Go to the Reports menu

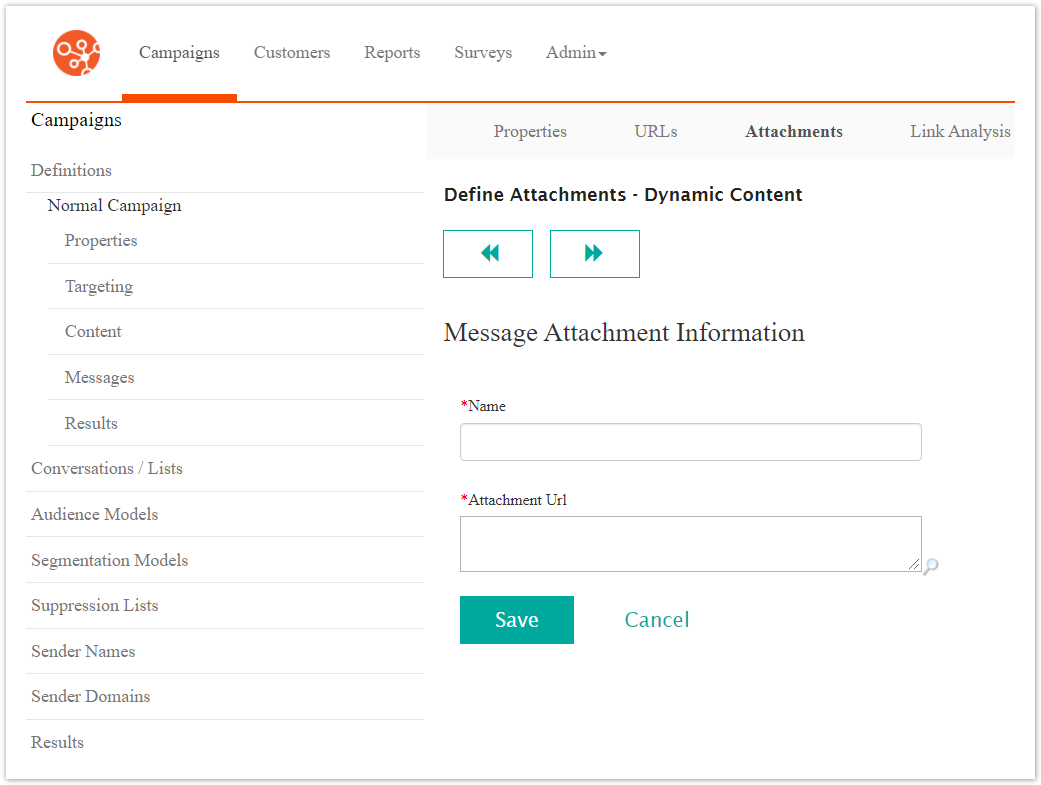(392, 53)
